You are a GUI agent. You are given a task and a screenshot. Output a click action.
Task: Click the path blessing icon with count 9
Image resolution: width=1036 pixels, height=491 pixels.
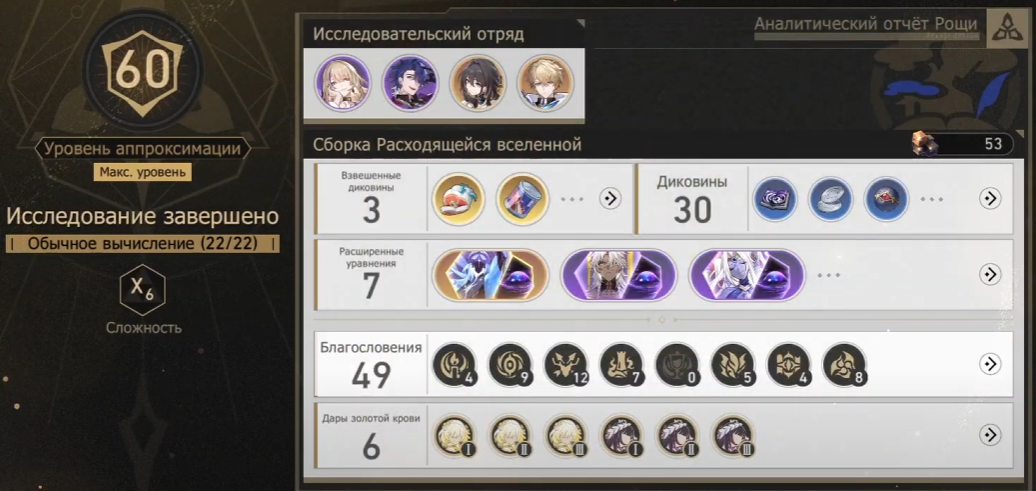click(x=510, y=365)
